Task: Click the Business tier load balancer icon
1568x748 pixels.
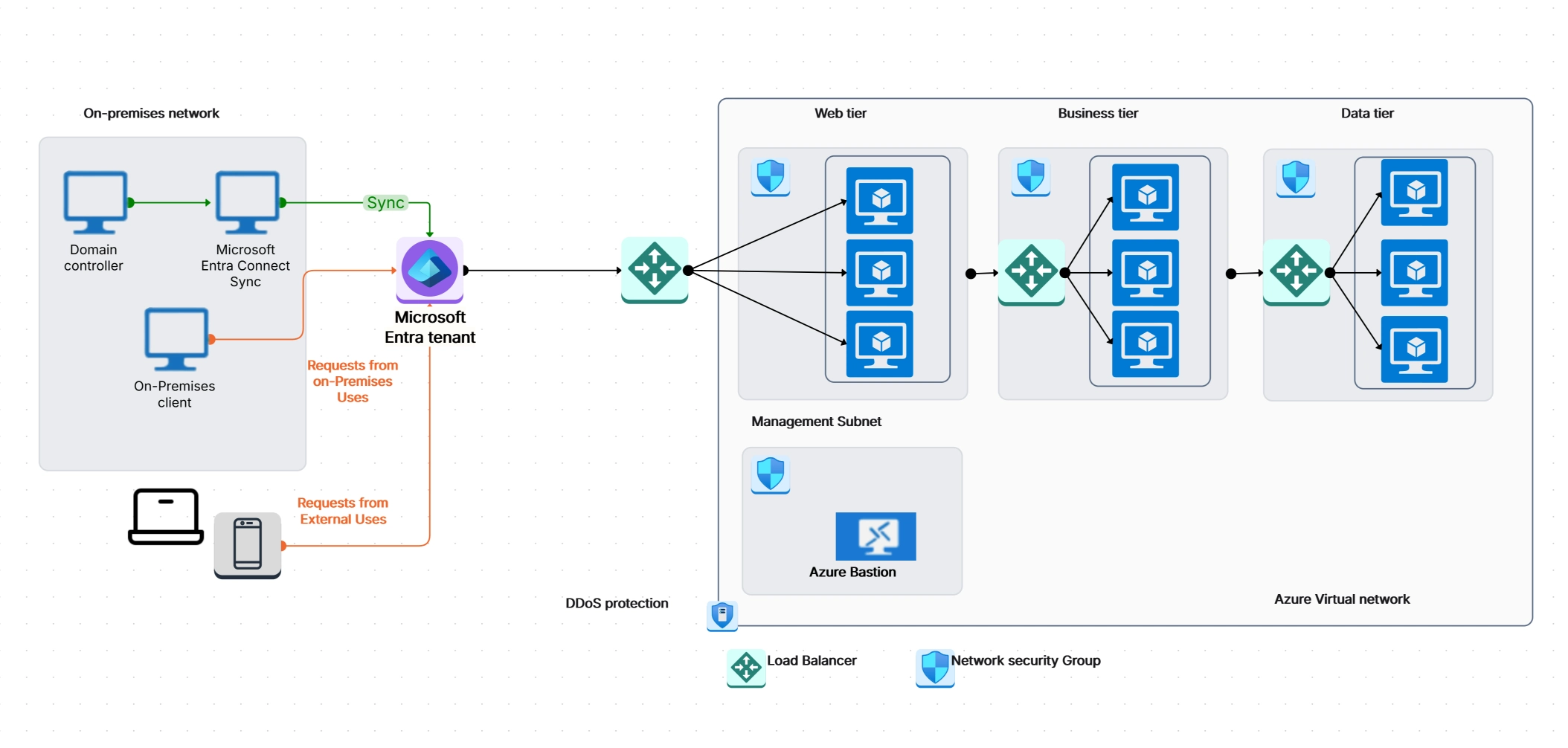Action: [x=1031, y=272]
